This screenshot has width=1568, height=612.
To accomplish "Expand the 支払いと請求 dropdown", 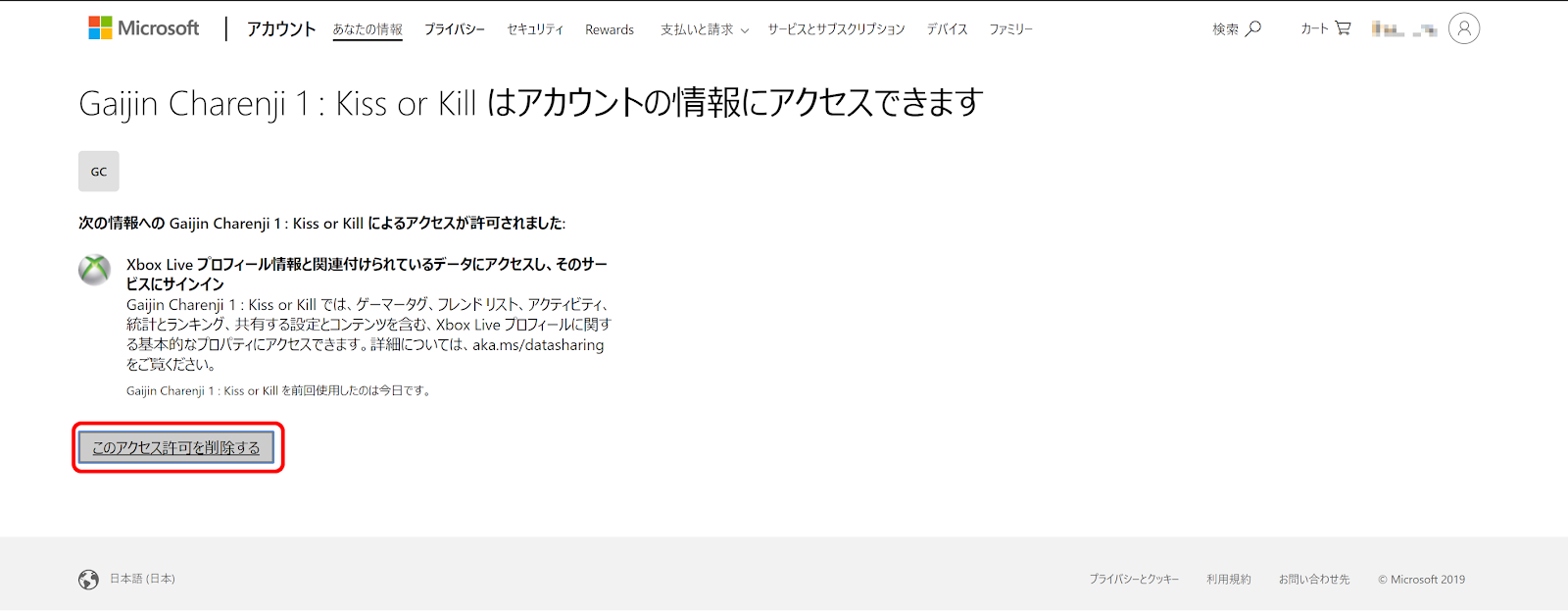I will click(705, 29).
